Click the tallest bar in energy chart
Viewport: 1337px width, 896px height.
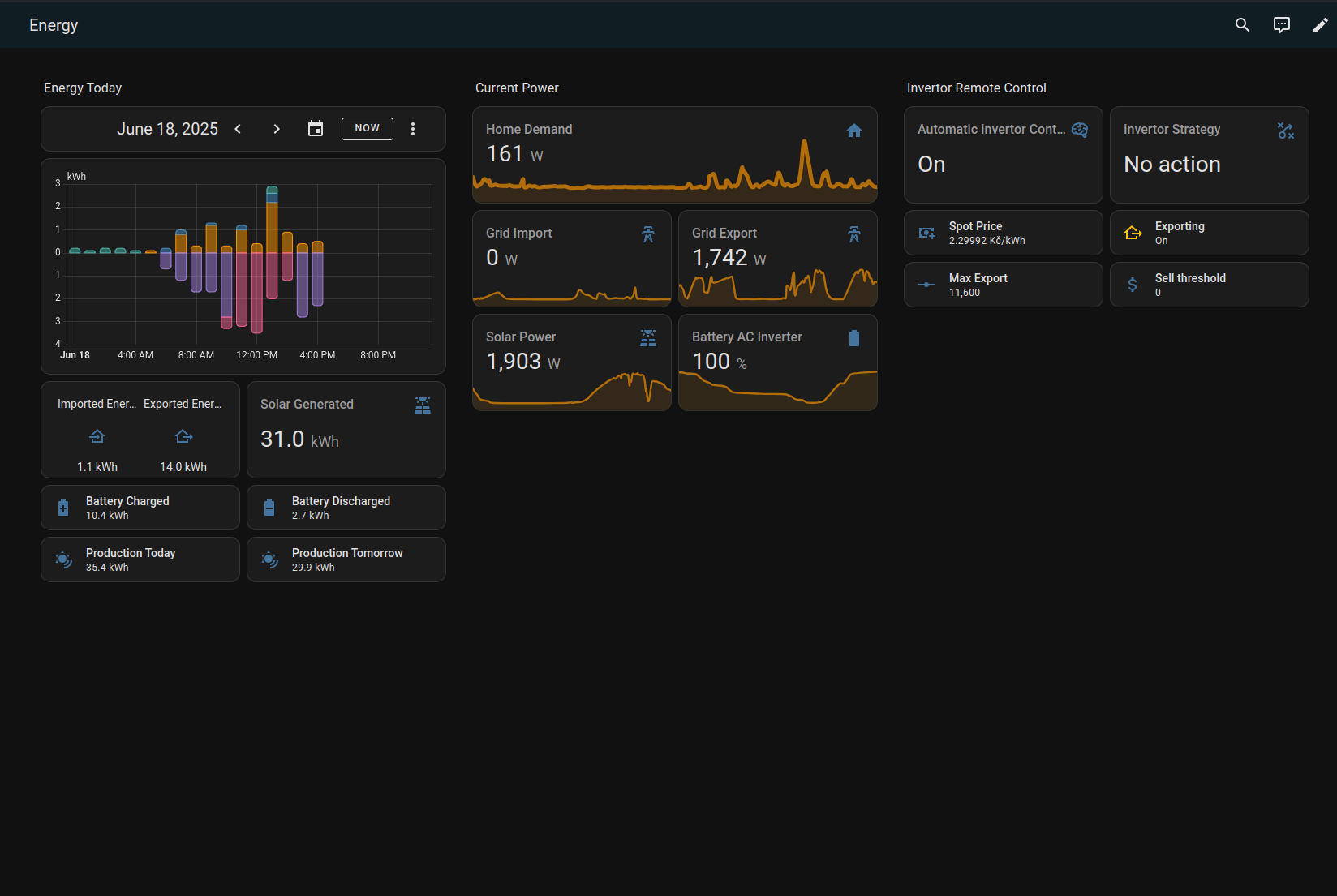click(272, 242)
